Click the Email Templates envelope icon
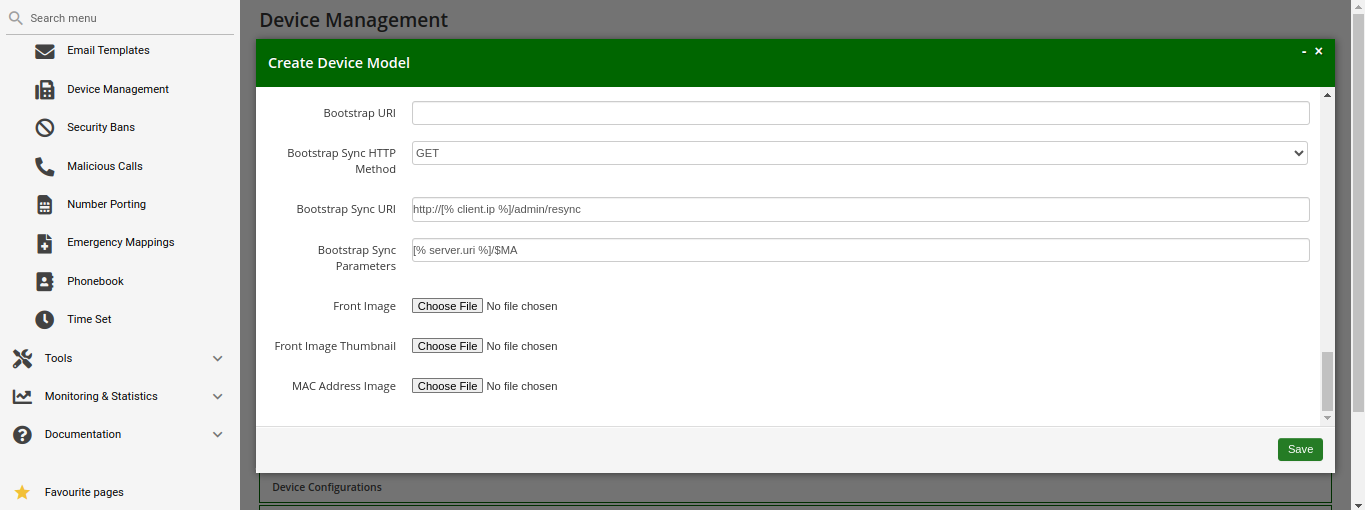 [45, 51]
